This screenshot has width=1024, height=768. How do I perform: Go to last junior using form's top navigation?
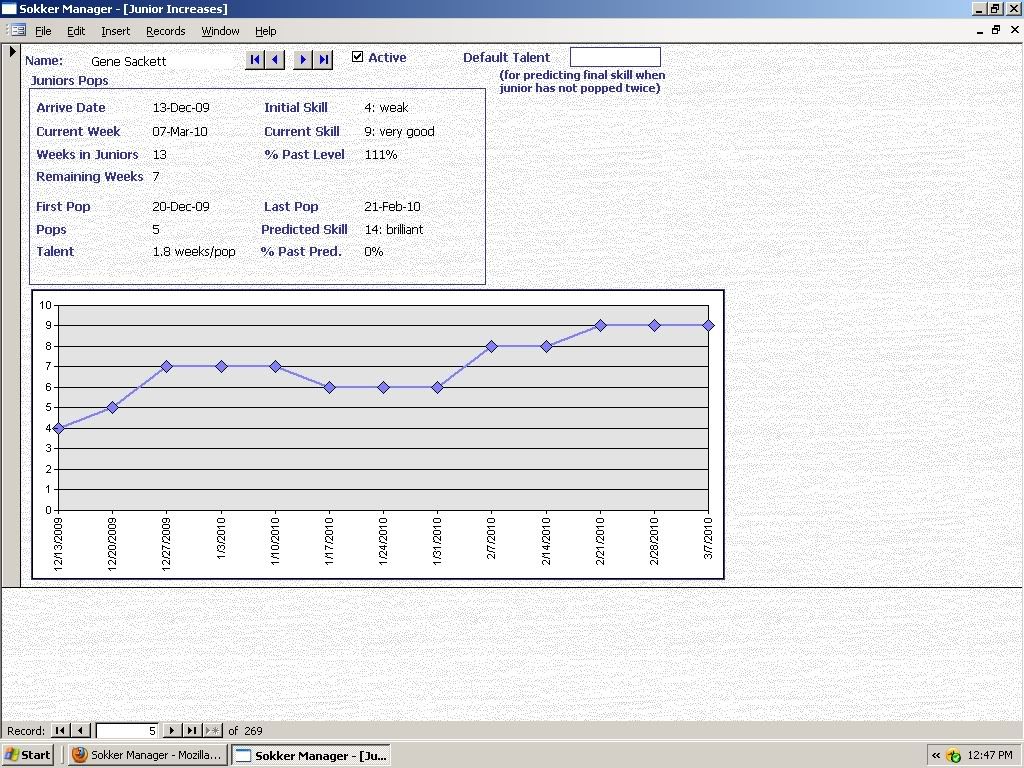323,60
